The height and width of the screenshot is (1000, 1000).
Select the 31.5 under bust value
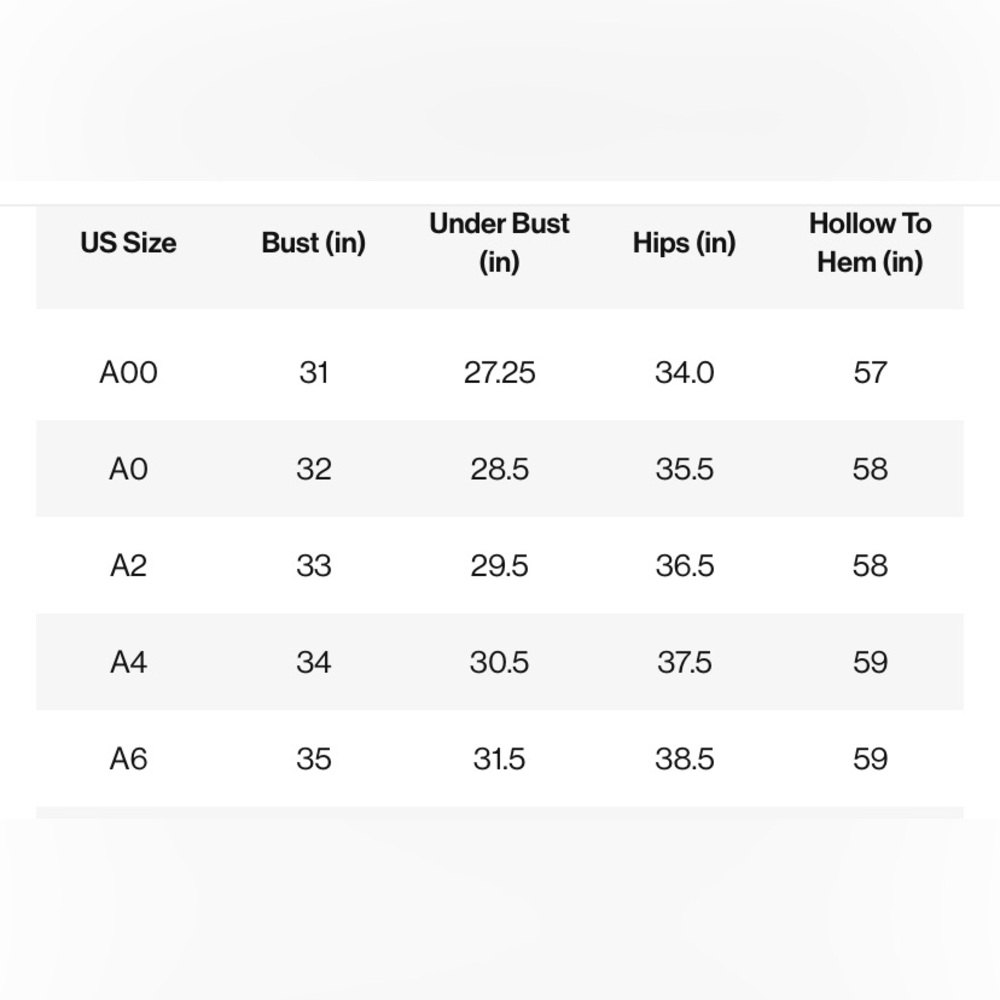499,759
